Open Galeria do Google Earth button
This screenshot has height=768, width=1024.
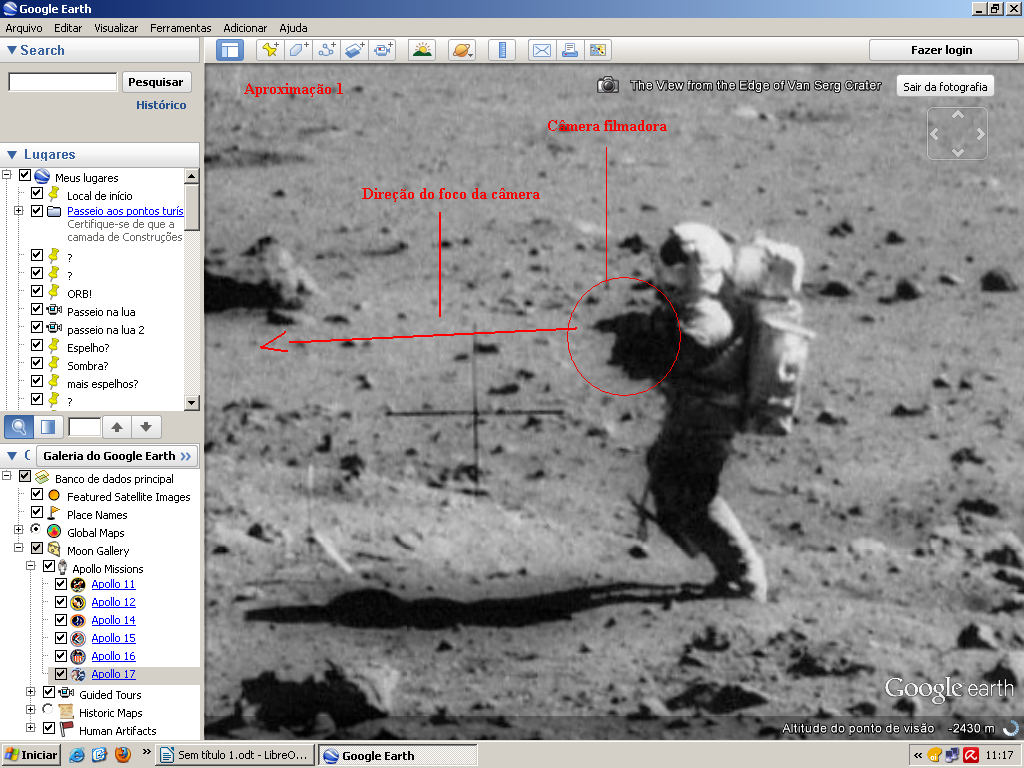pos(117,456)
